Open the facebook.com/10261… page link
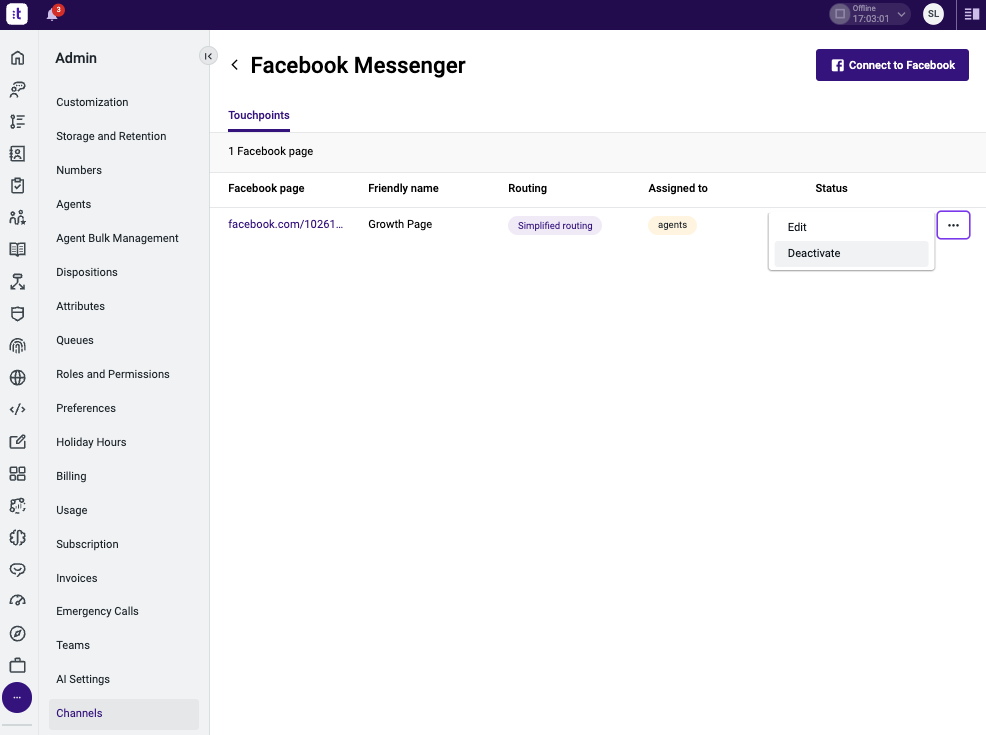Viewport: 986px width, 735px height. point(285,224)
